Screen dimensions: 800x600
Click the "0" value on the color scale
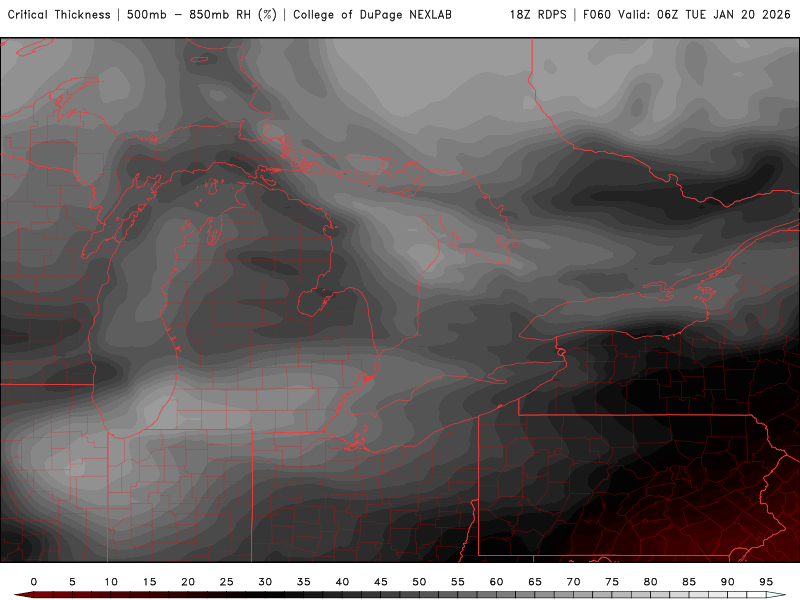tap(34, 582)
